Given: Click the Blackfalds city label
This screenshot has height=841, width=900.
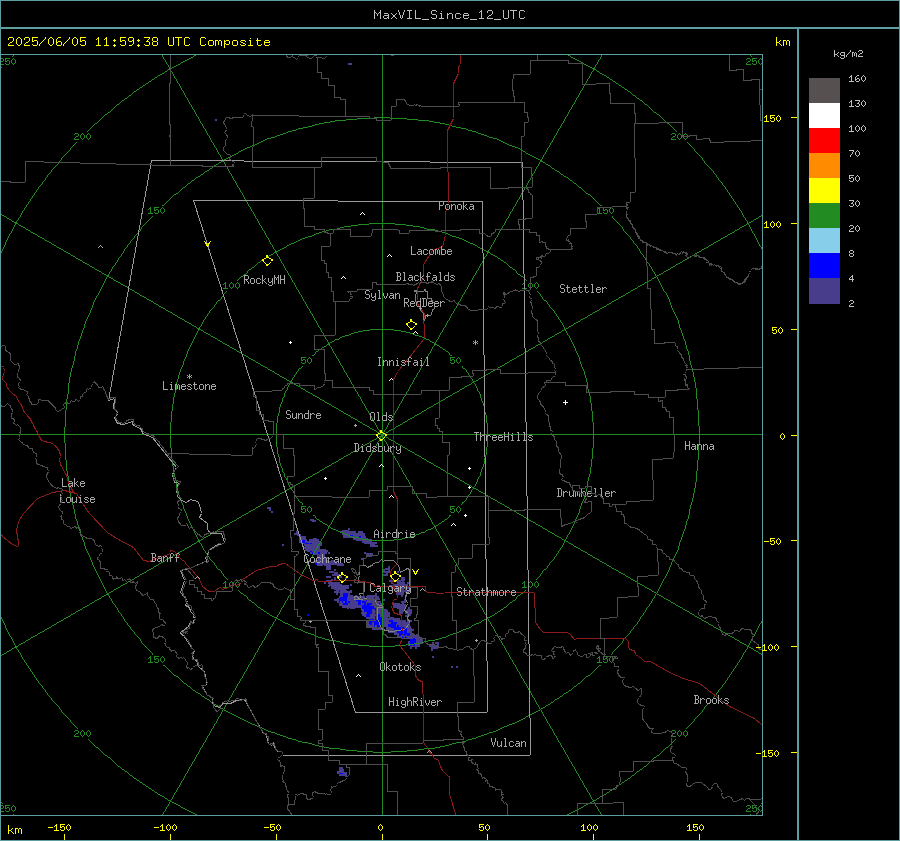Looking at the screenshot, I should point(425,277).
